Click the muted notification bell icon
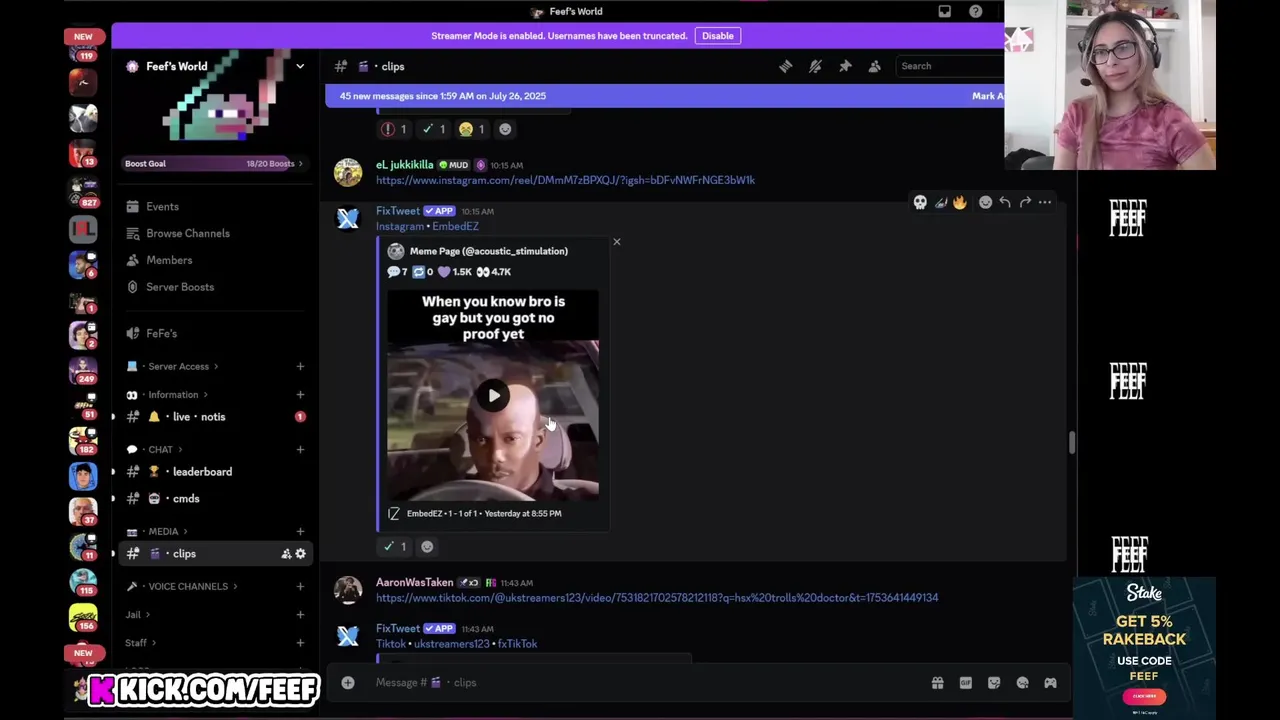This screenshot has width=1280, height=720. 815,66
